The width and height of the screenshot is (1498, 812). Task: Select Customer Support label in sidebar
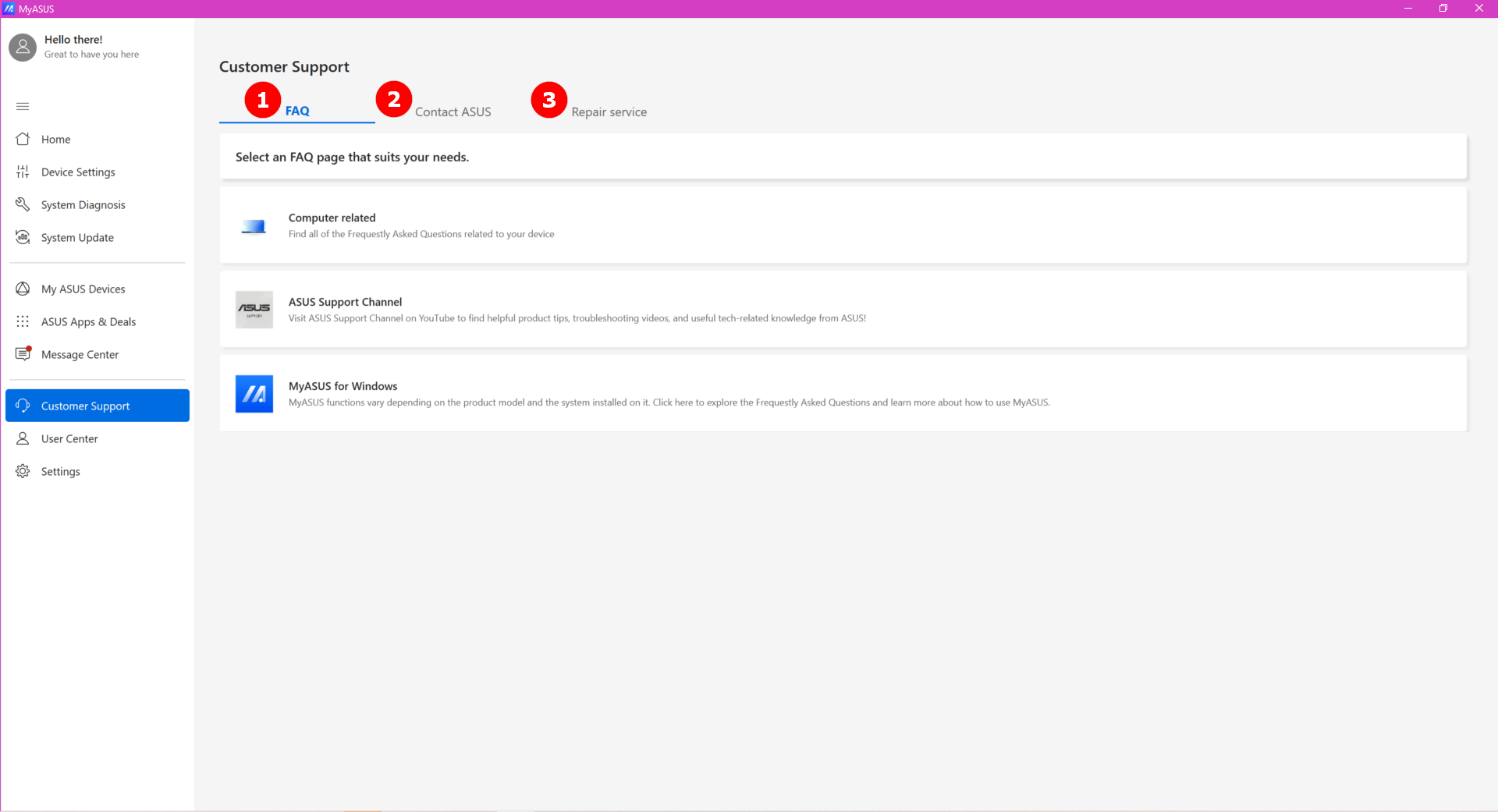[x=85, y=406]
